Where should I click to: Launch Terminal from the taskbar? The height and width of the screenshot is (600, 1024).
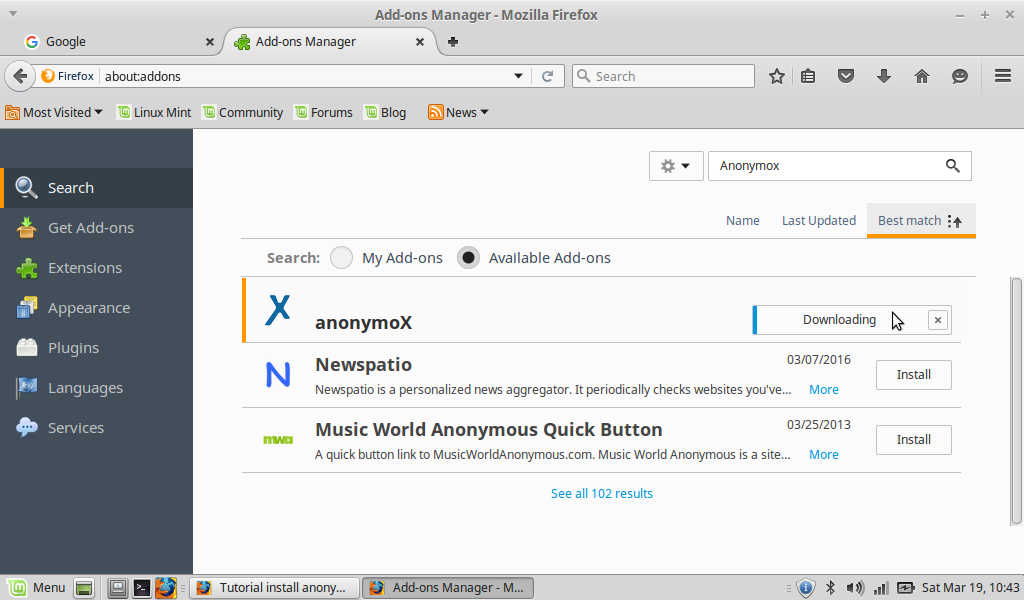pyautogui.click(x=141, y=588)
